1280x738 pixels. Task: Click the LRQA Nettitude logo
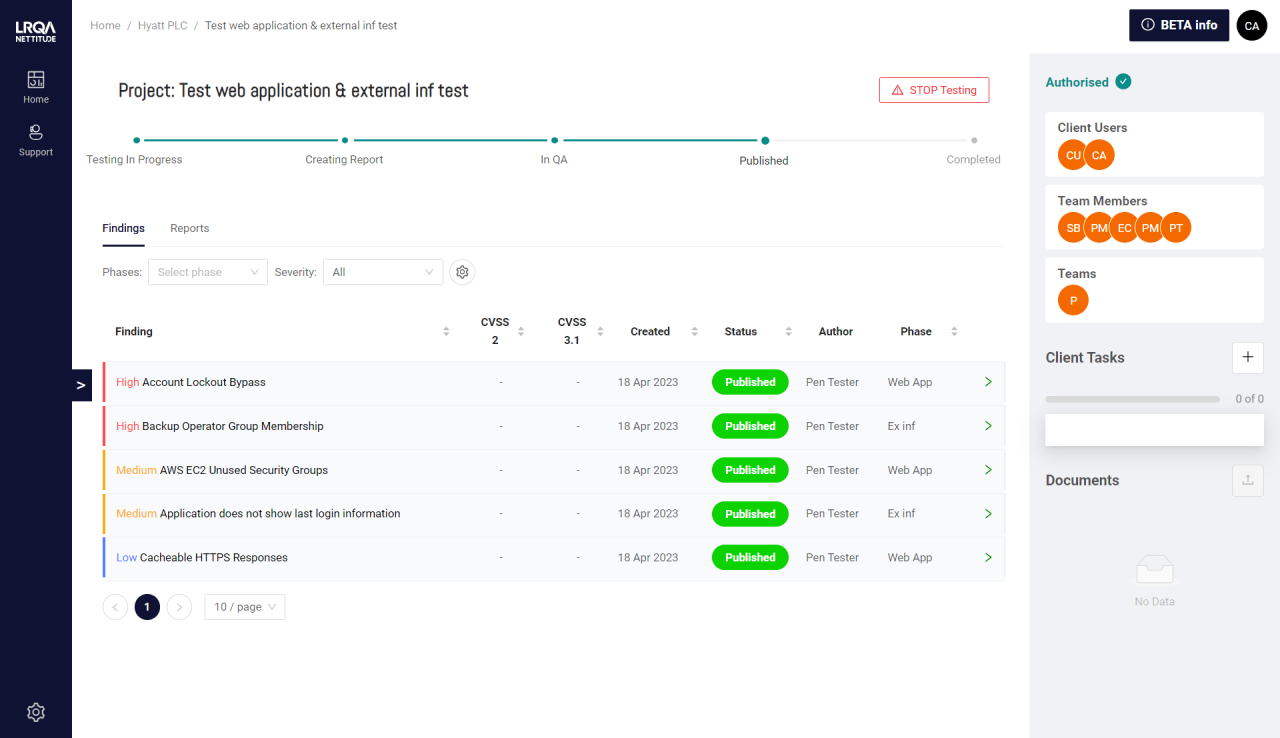click(x=35, y=31)
